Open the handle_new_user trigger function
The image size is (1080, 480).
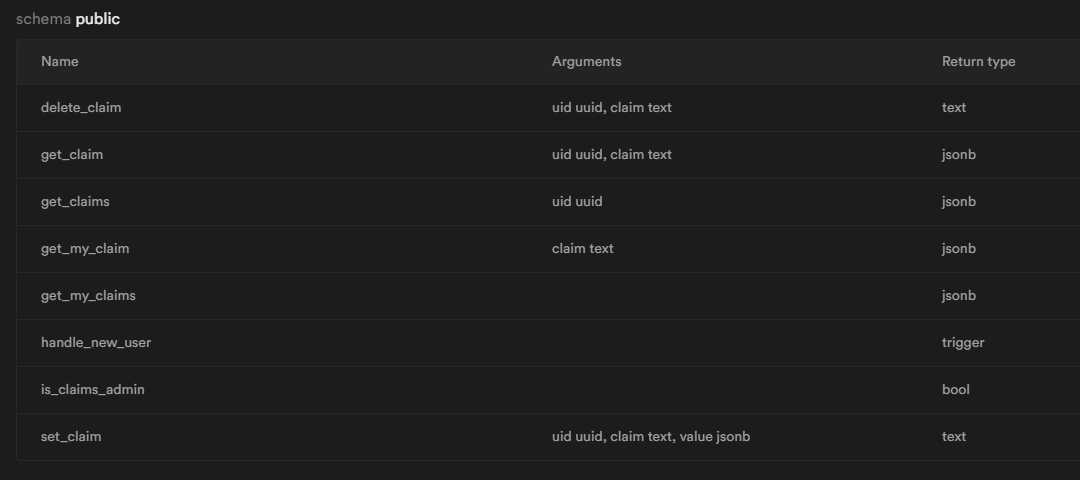(x=96, y=343)
